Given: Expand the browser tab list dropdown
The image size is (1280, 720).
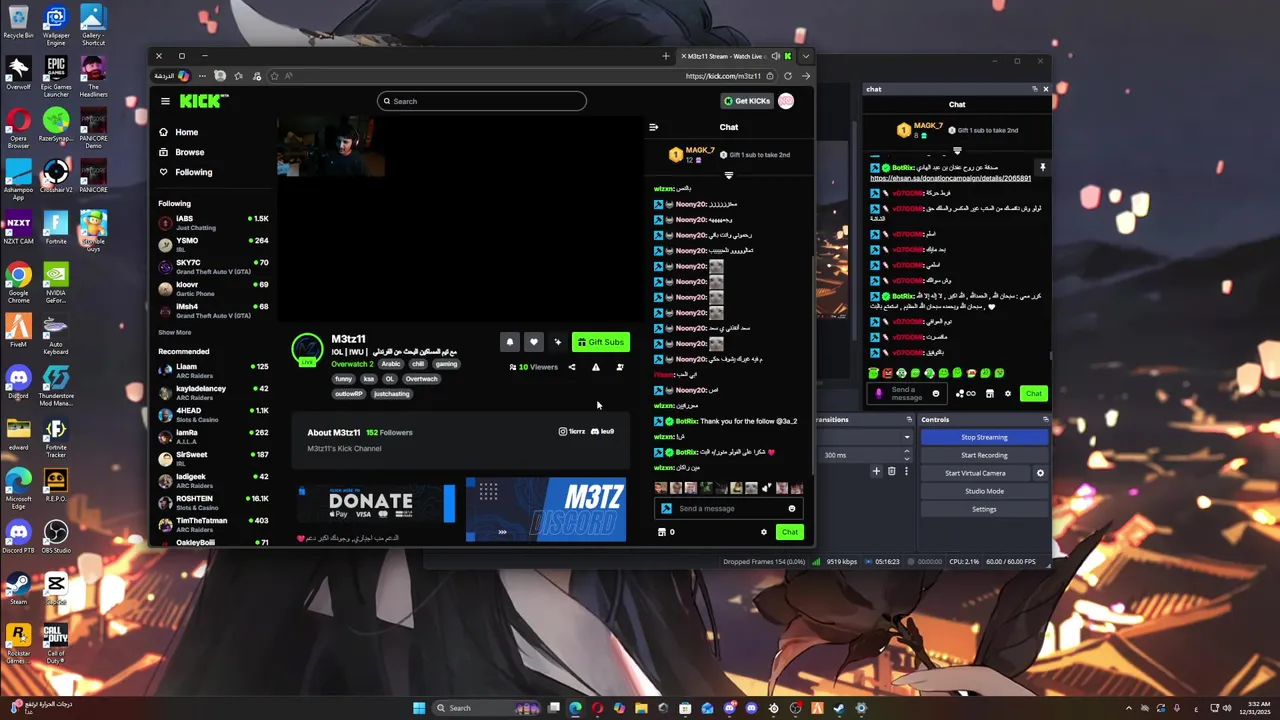Looking at the screenshot, I should (806, 56).
